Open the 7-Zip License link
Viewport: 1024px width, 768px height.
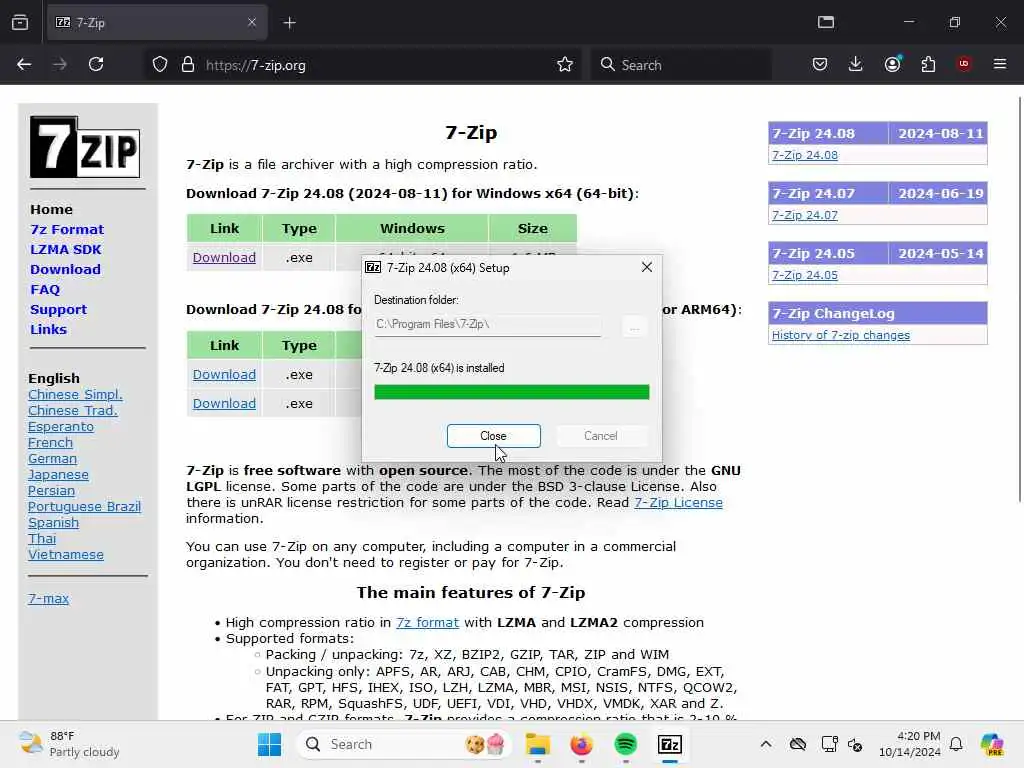(x=679, y=503)
